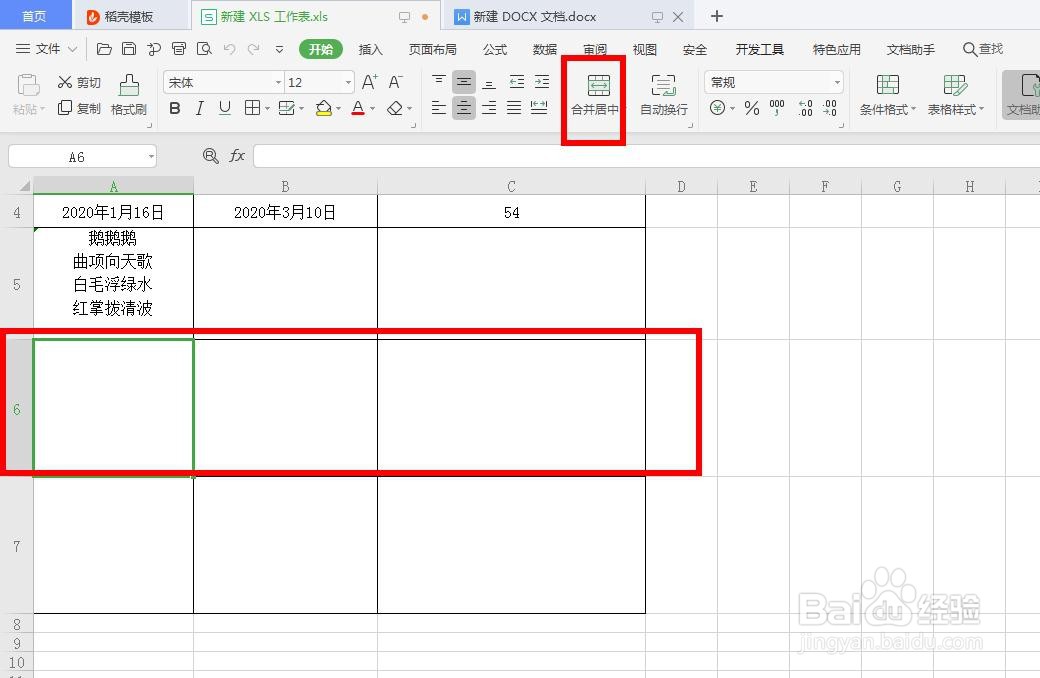The image size is (1040, 678).
Task: Click the 开始 ribbon tab
Action: click(x=320, y=49)
